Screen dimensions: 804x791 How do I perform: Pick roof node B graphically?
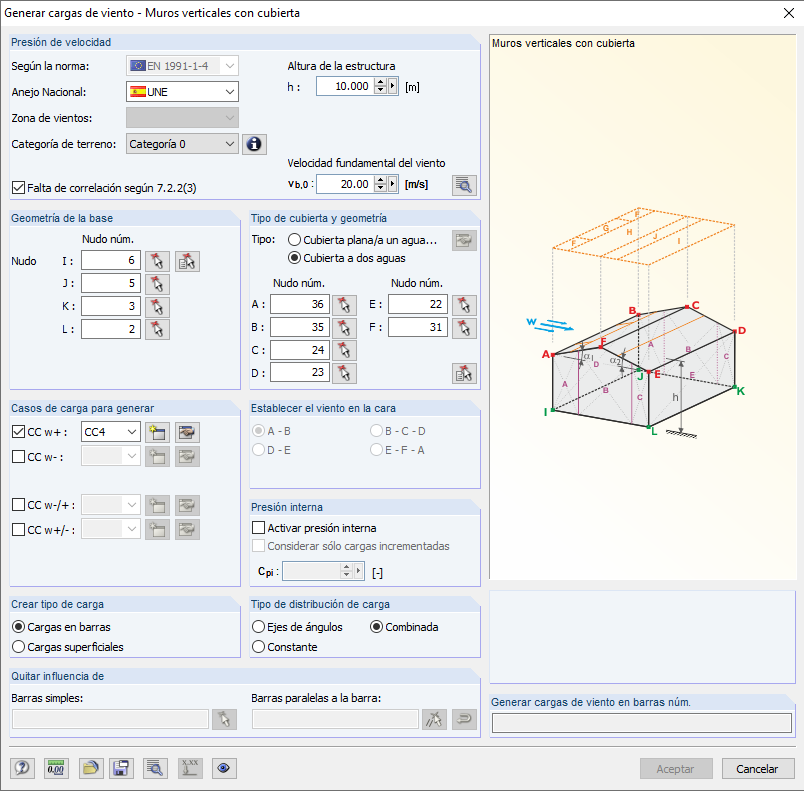pos(344,328)
